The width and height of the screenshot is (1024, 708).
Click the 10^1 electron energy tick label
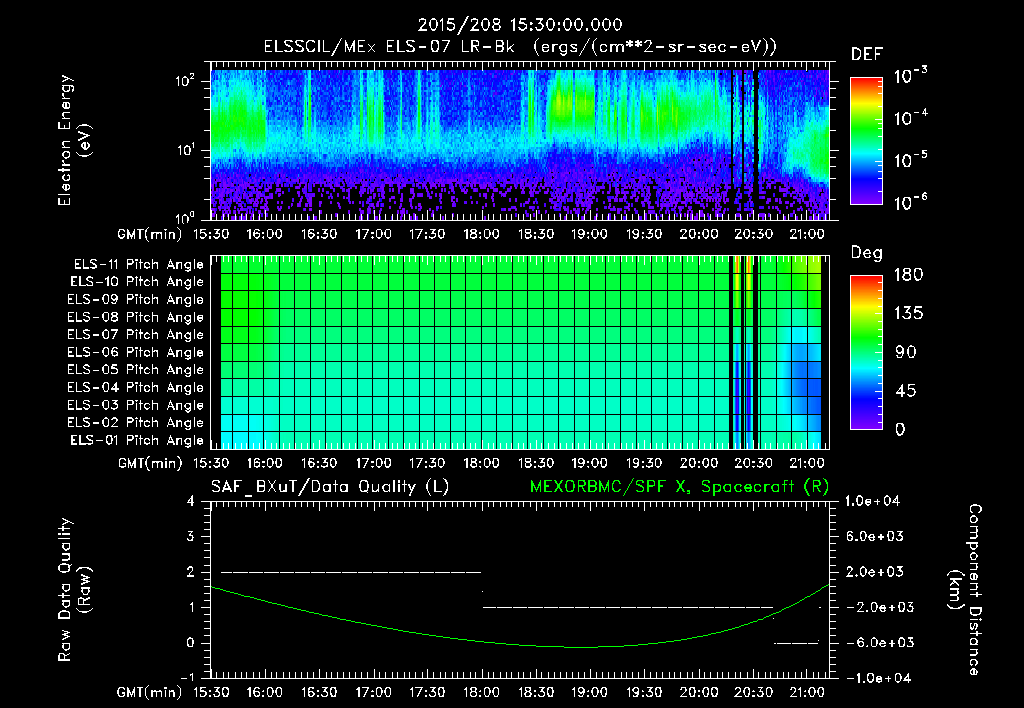coord(185,150)
